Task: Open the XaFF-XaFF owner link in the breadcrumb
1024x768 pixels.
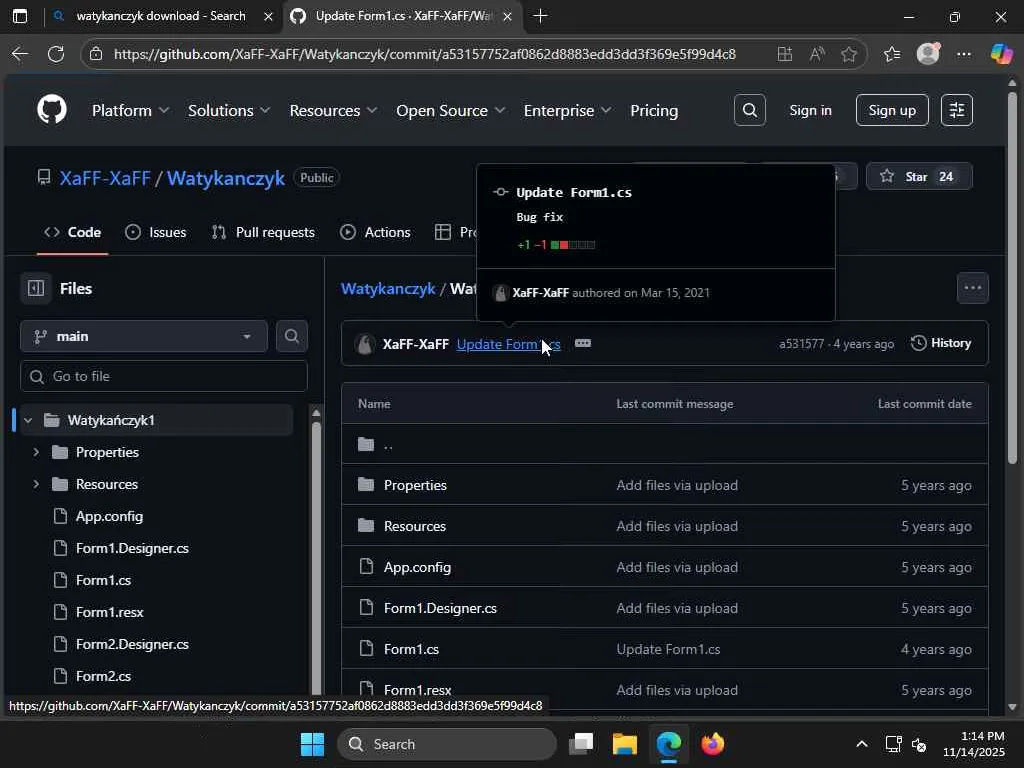Action: [105, 178]
